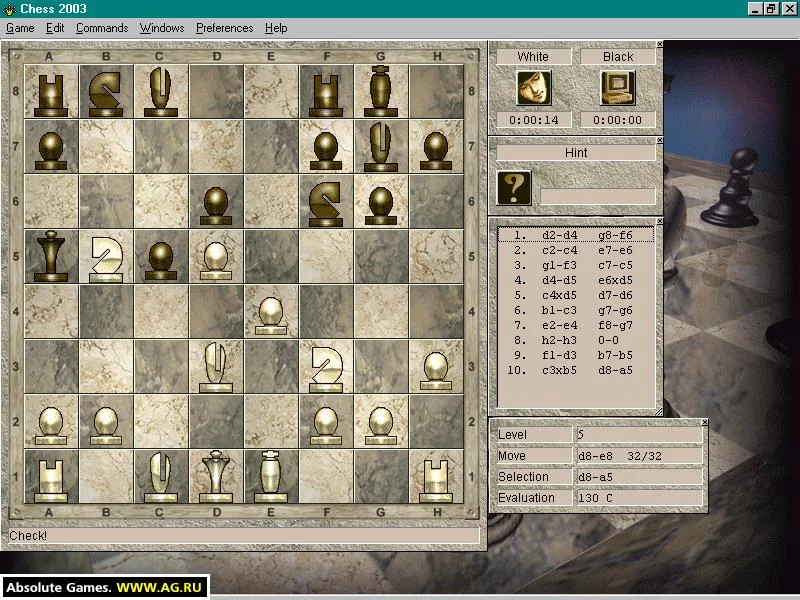
Task: Open the Edit menu
Action: click(x=55, y=28)
